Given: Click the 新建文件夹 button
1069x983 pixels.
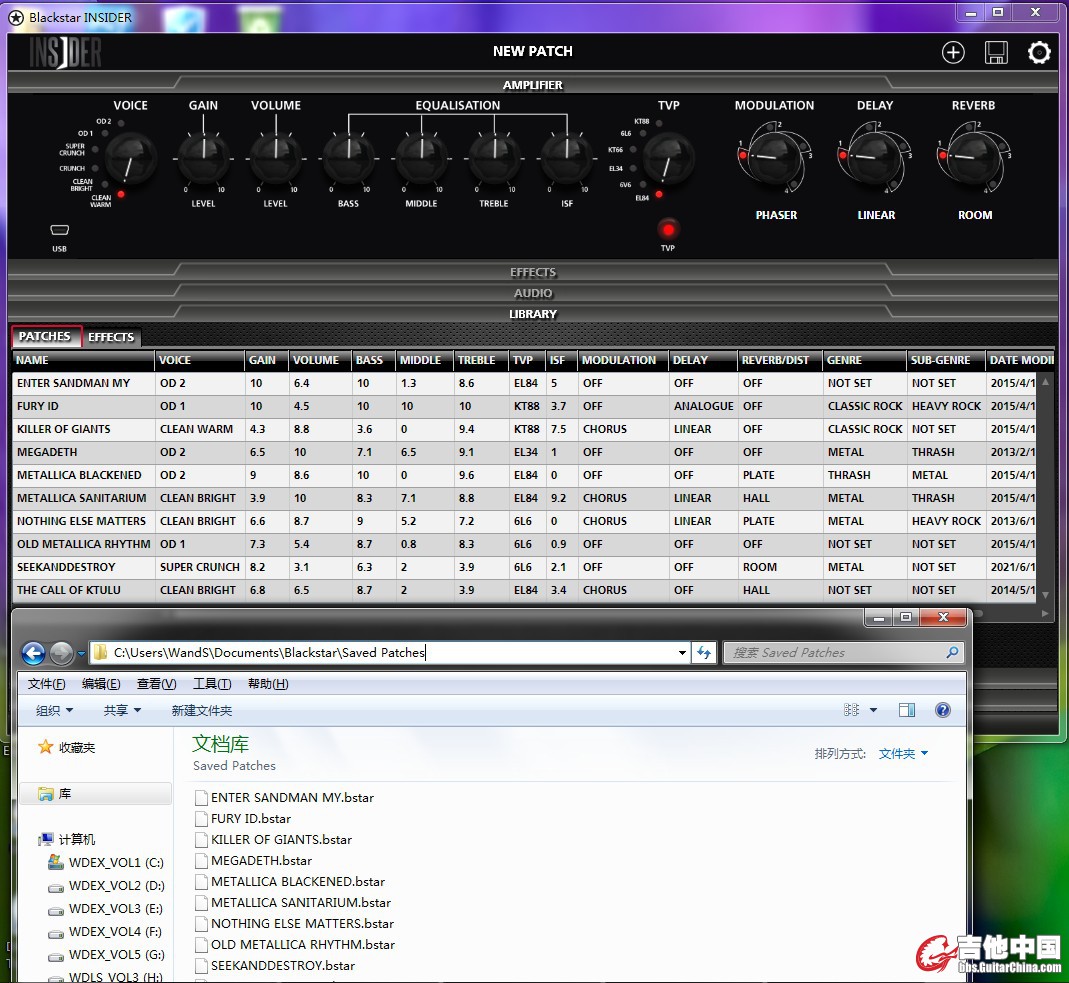Looking at the screenshot, I should click(202, 710).
